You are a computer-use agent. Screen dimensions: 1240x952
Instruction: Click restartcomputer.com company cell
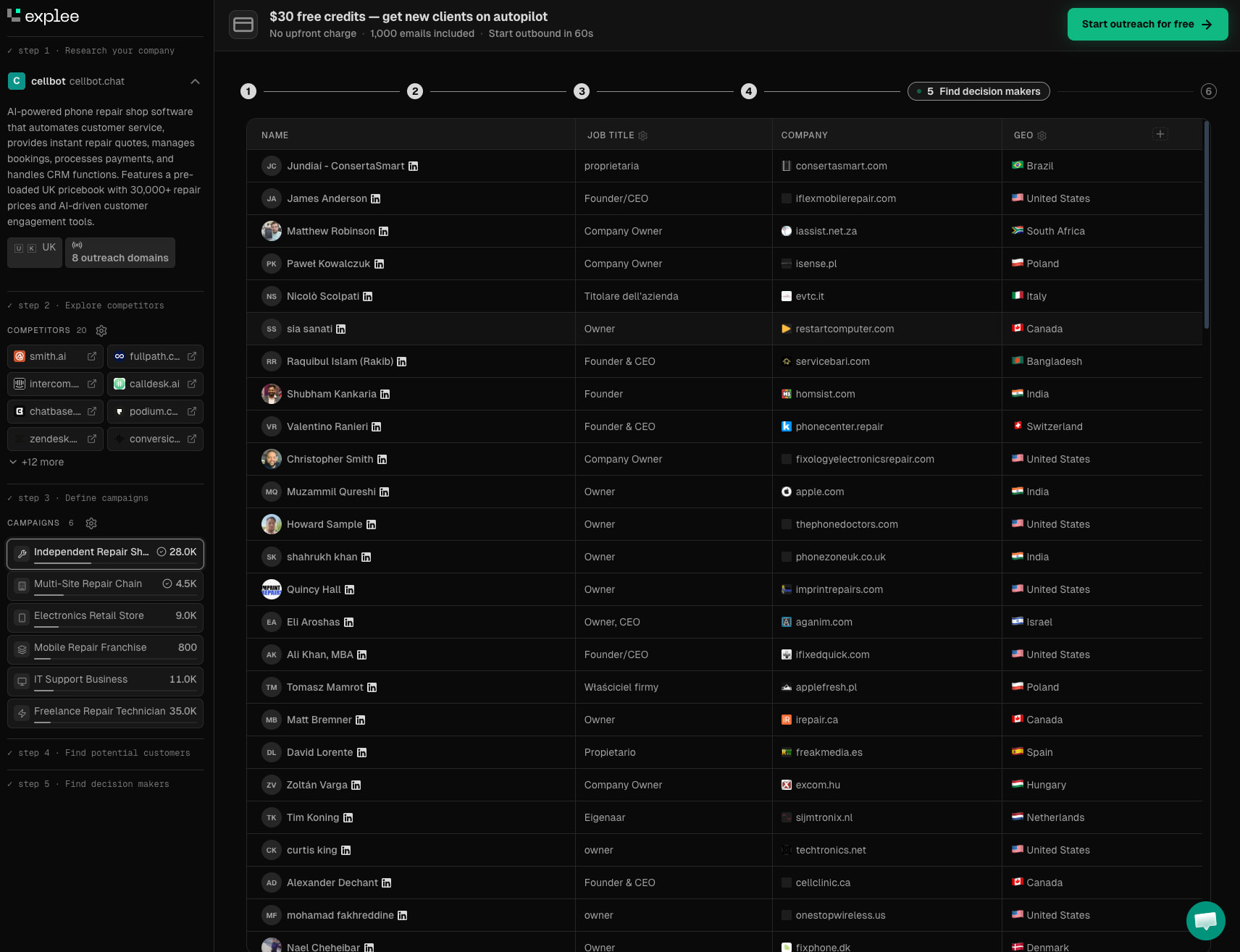click(887, 329)
